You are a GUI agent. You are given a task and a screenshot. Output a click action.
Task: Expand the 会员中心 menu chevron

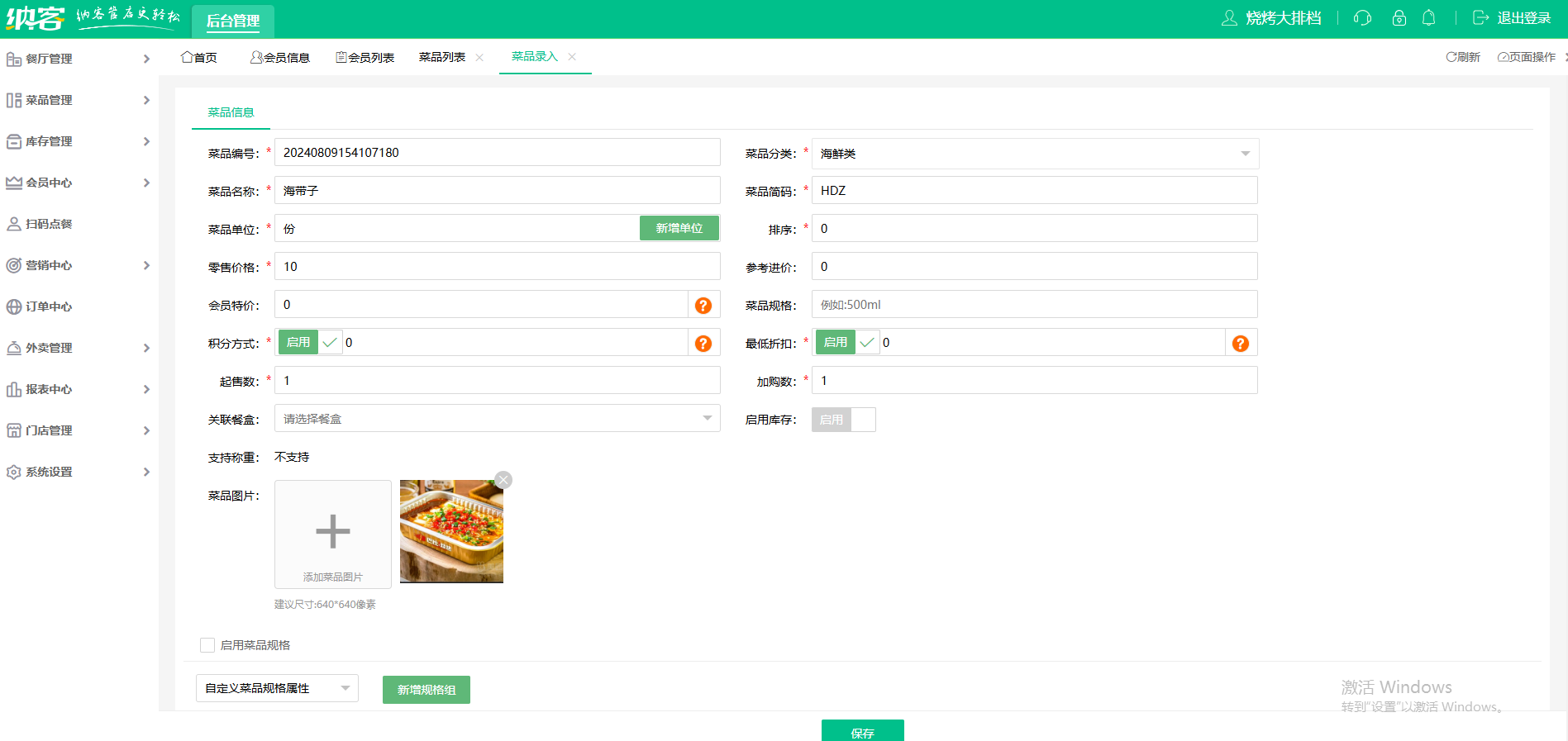pos(146,183)
